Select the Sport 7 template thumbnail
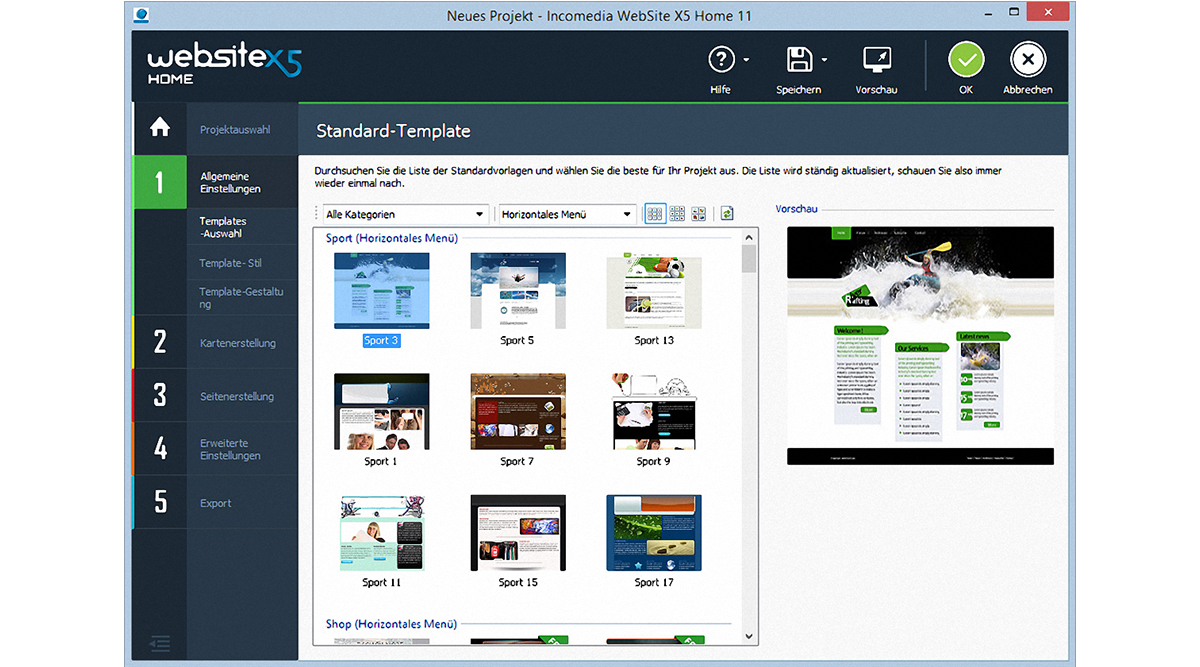Viewport: 1200px width, 667px height. pos(517,412)
